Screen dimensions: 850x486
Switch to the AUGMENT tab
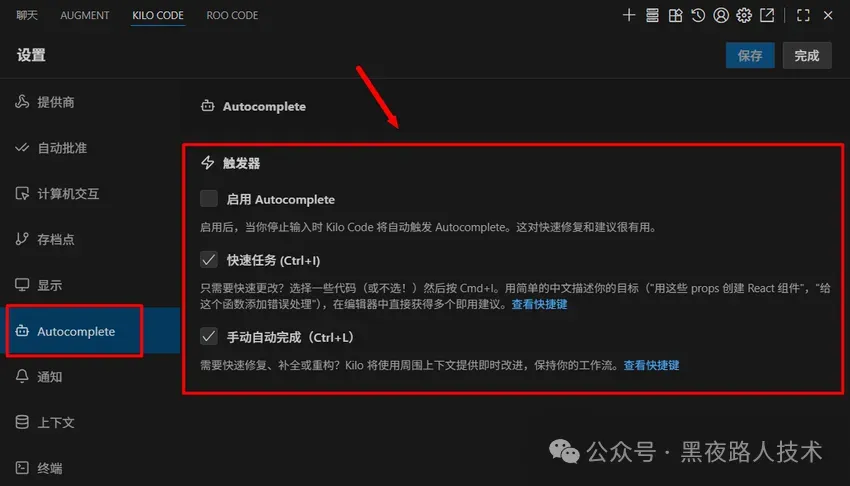85,15
